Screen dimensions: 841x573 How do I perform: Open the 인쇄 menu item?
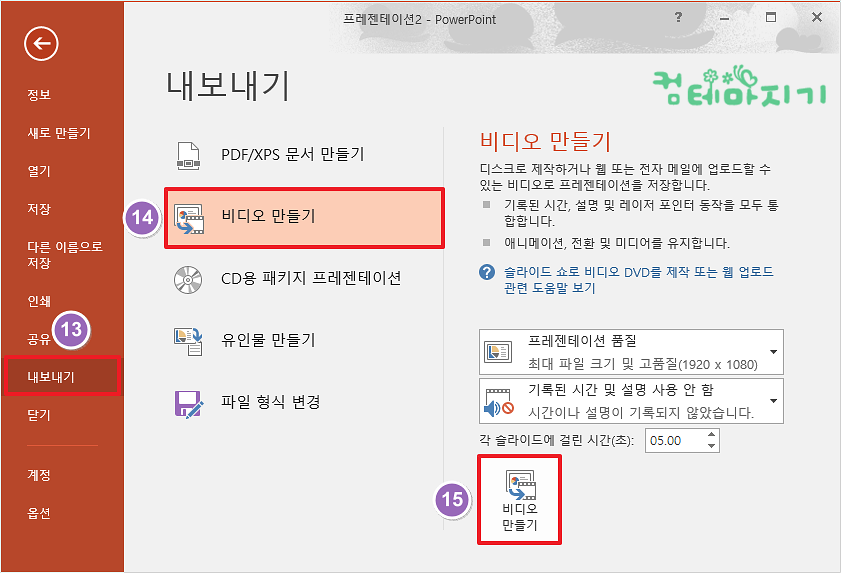pos(39,301)
